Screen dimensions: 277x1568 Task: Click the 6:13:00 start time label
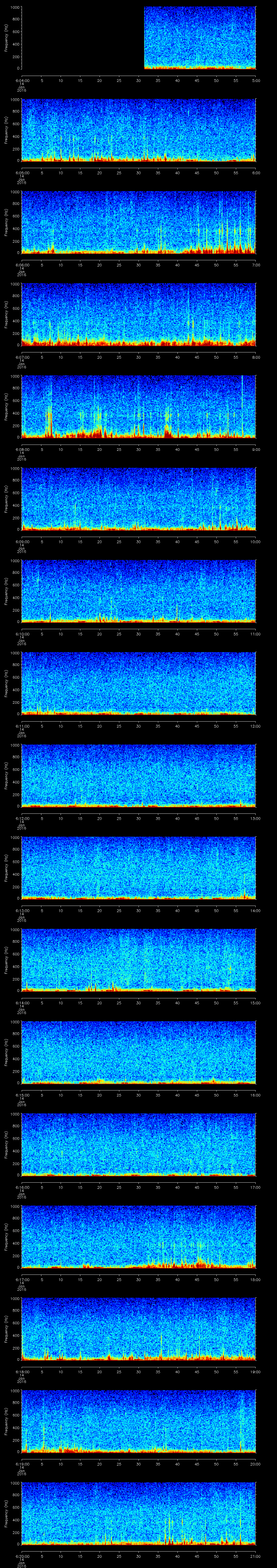point(21,910)
